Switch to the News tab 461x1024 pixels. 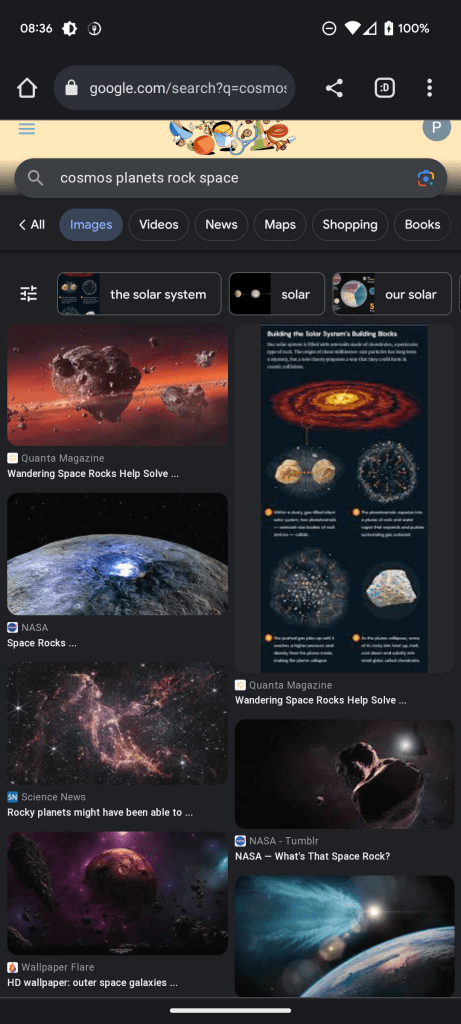pyautogui.click(x=221, y=225)
